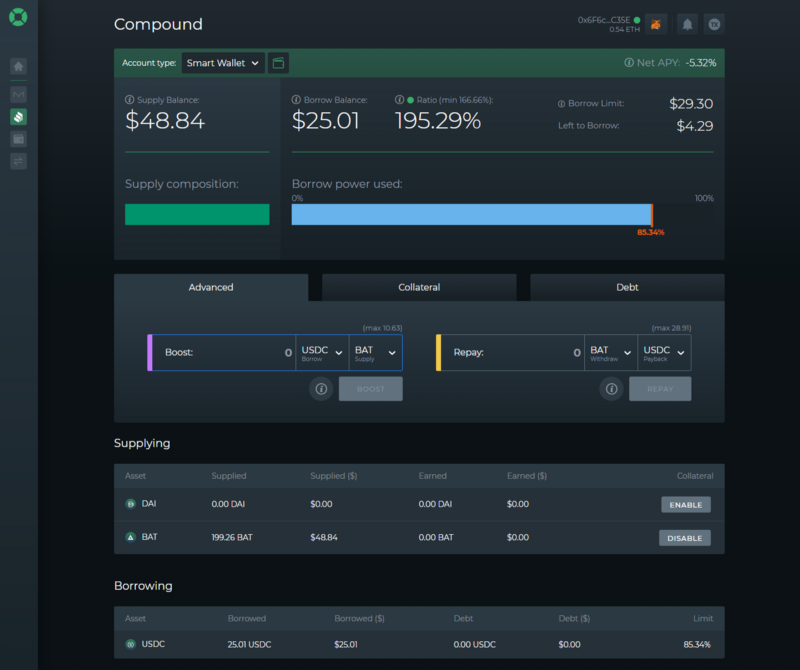Image resolution: width=800 pixels, height=670 pixels.
Task: Click the orange 85.34% label under the bar
Action: click(x=651, y=232)
